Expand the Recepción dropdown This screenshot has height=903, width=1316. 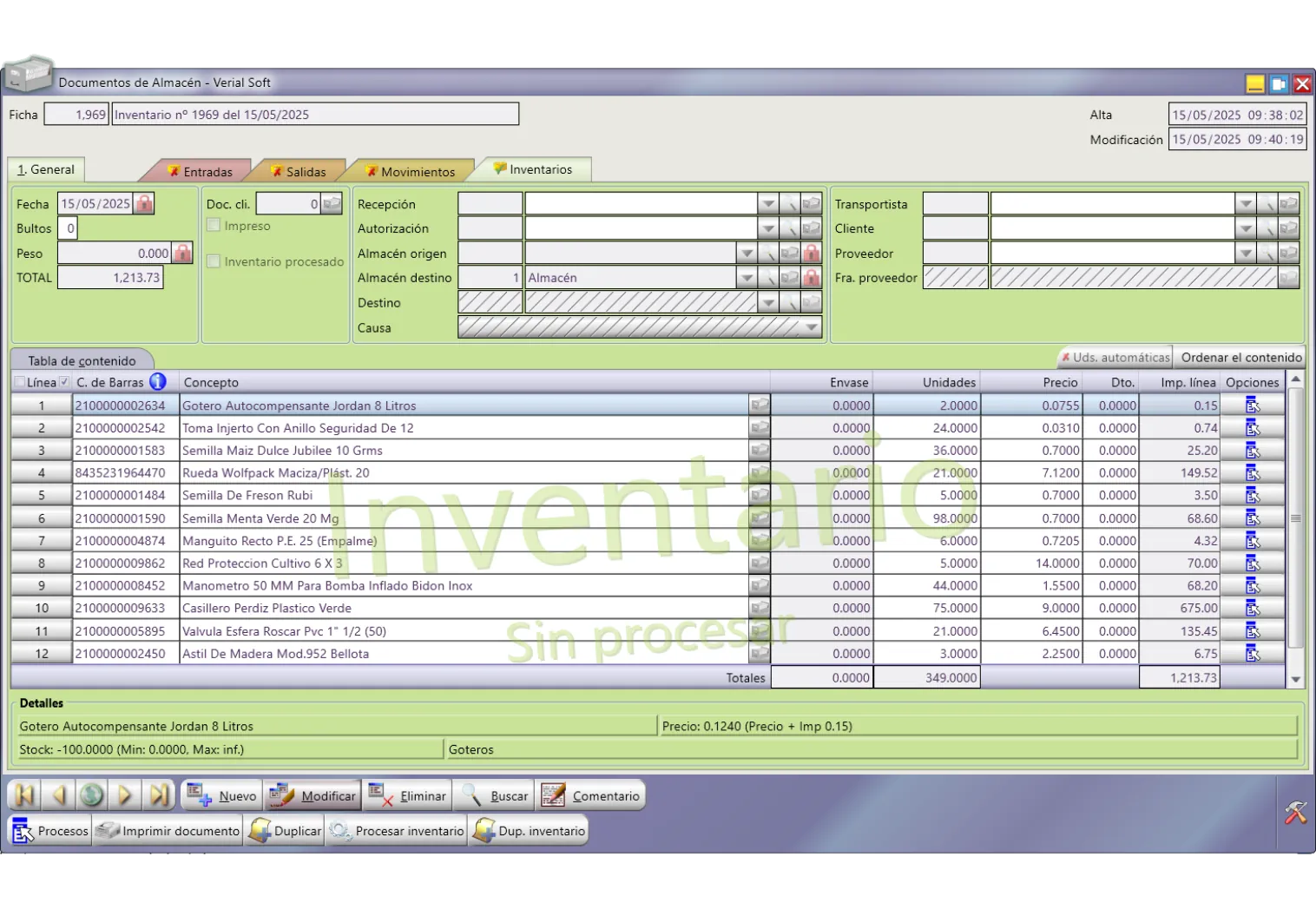[768, 204]
